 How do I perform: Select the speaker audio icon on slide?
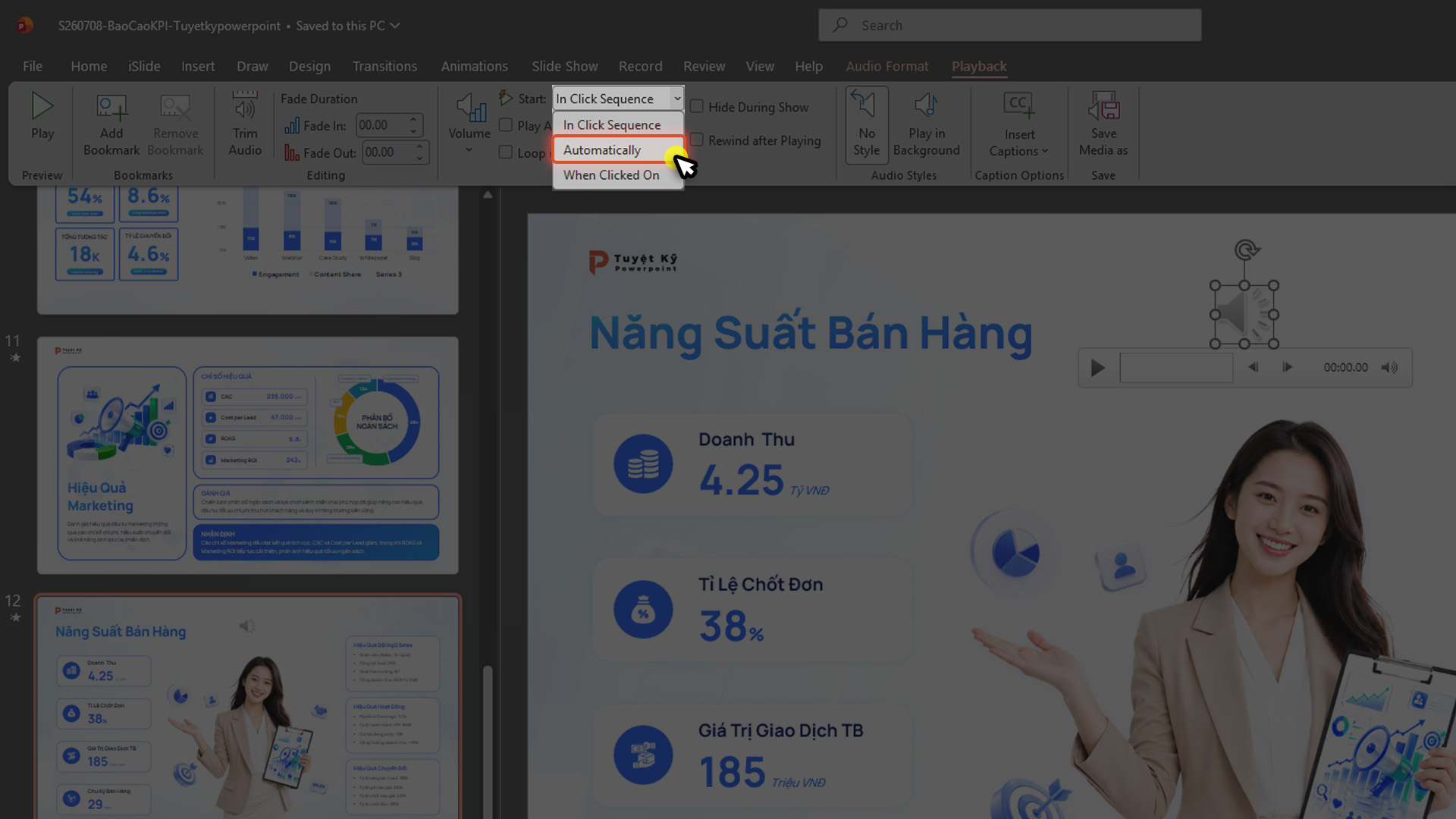click(1244, 315)
